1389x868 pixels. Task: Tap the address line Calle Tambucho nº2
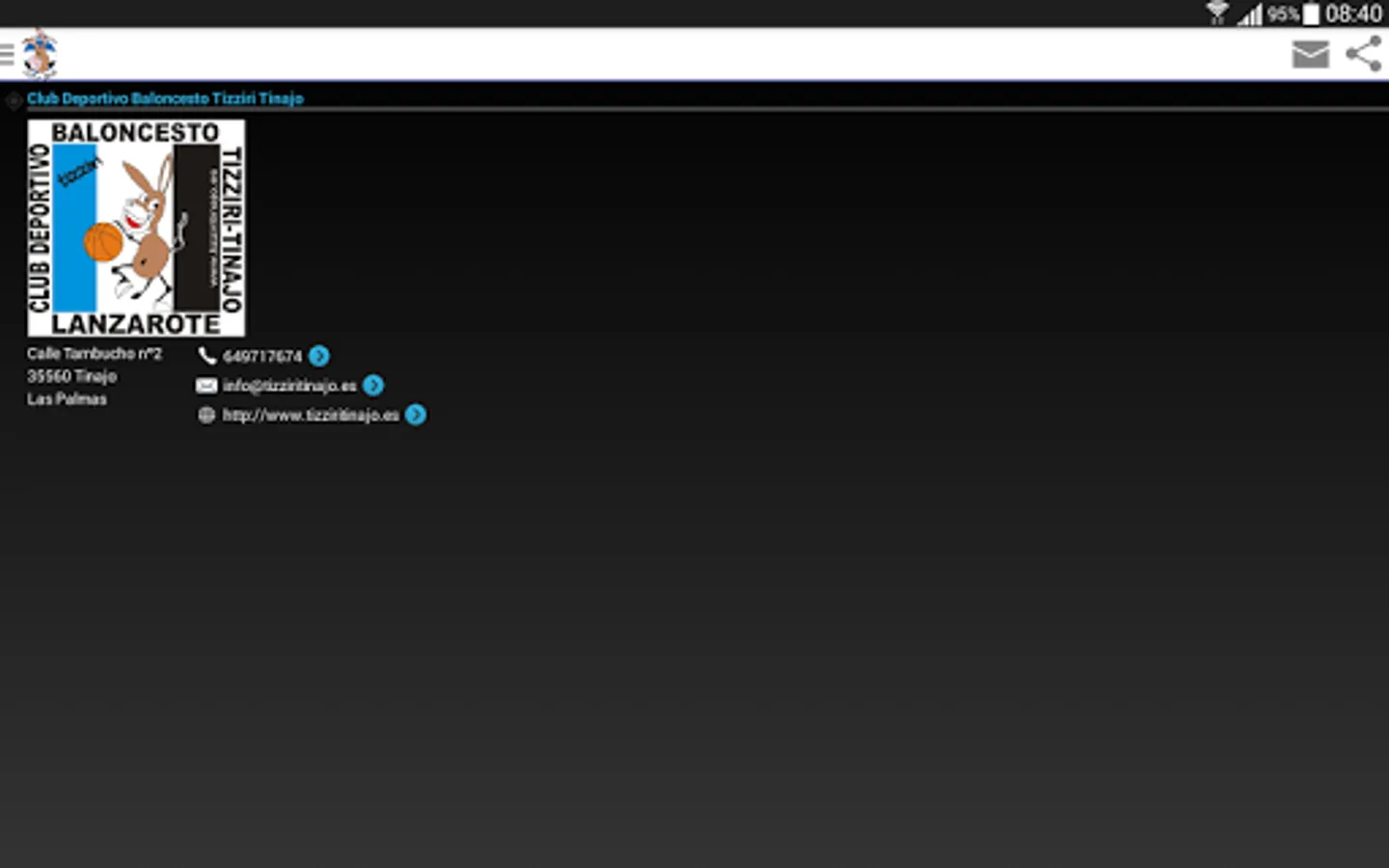tap(95, 354)
